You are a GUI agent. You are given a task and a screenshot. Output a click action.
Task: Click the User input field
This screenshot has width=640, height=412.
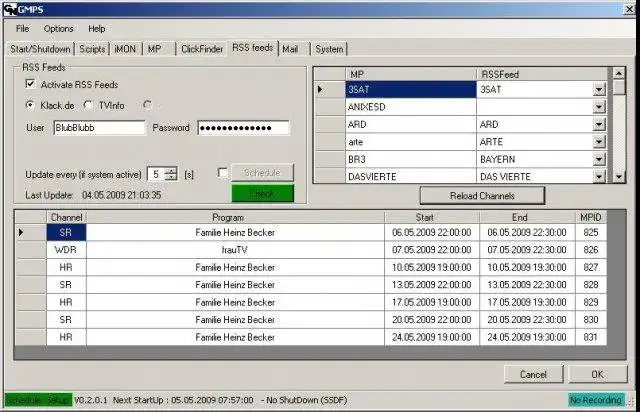pos(99,127)
